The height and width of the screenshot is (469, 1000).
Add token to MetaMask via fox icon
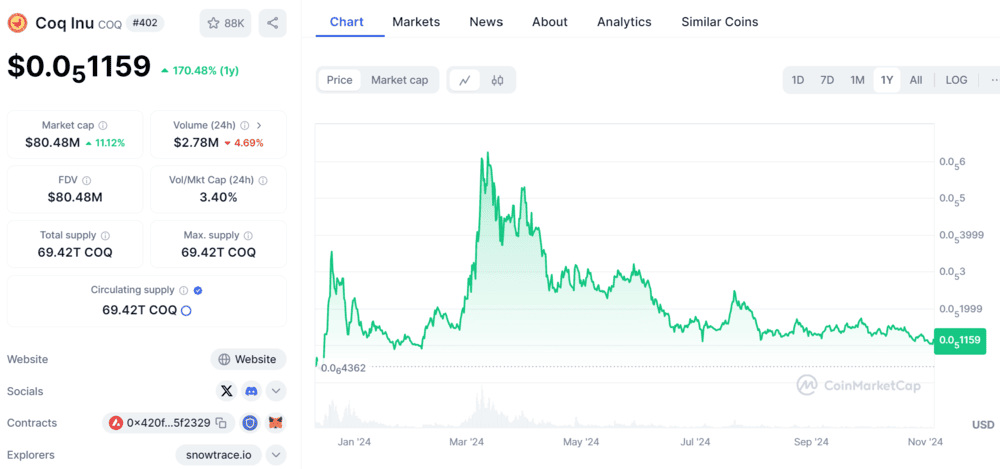(x=276, y=422)
